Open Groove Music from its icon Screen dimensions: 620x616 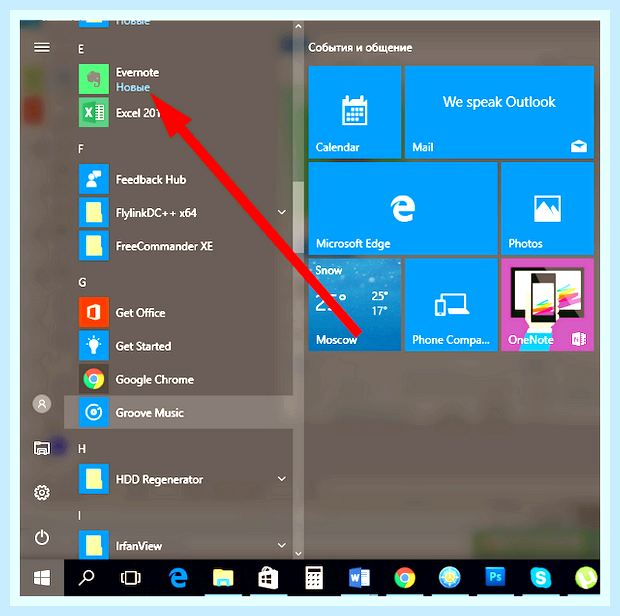point(94,412)
